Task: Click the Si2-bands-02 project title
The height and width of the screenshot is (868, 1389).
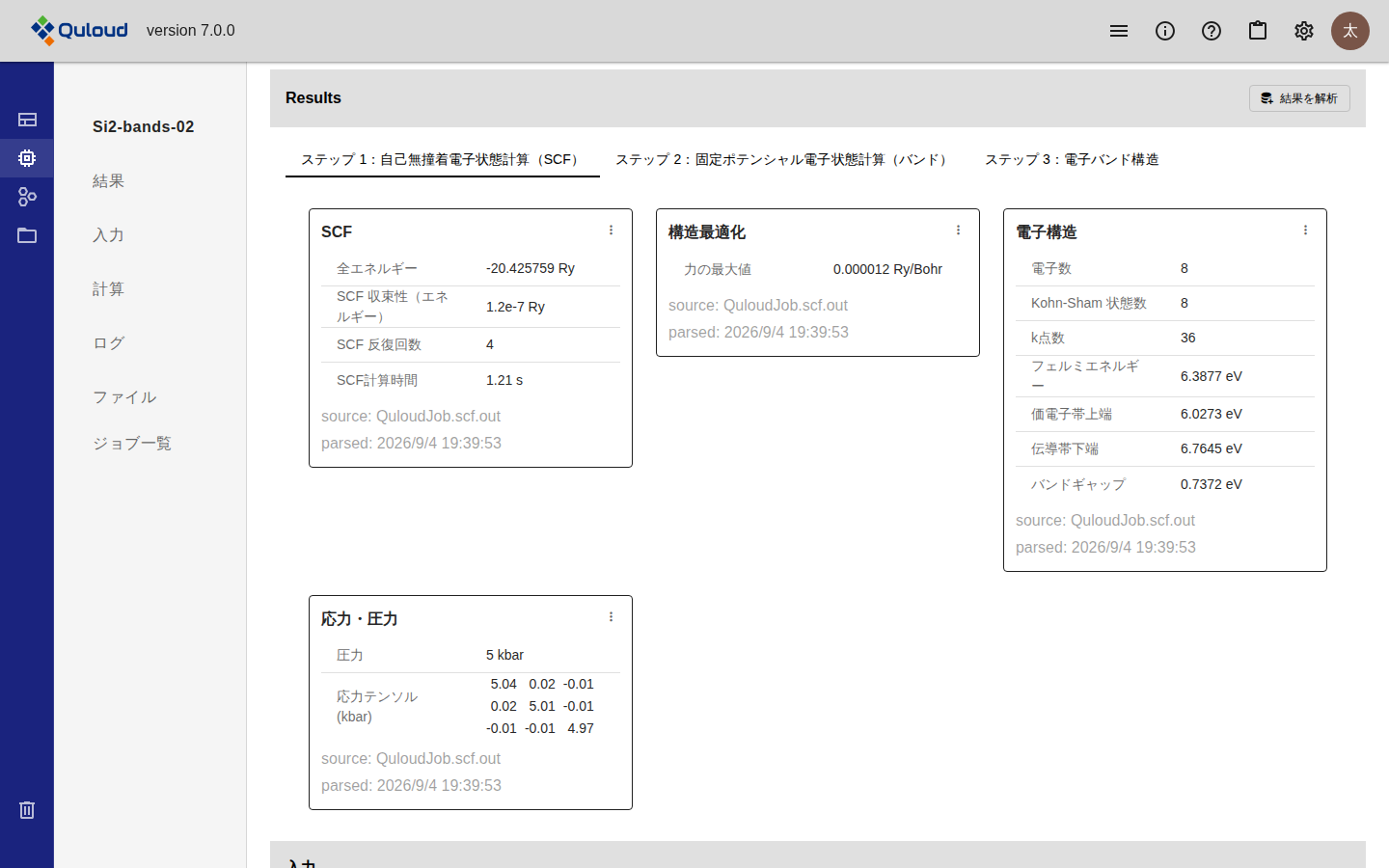Action: click(x=144, y=126)
